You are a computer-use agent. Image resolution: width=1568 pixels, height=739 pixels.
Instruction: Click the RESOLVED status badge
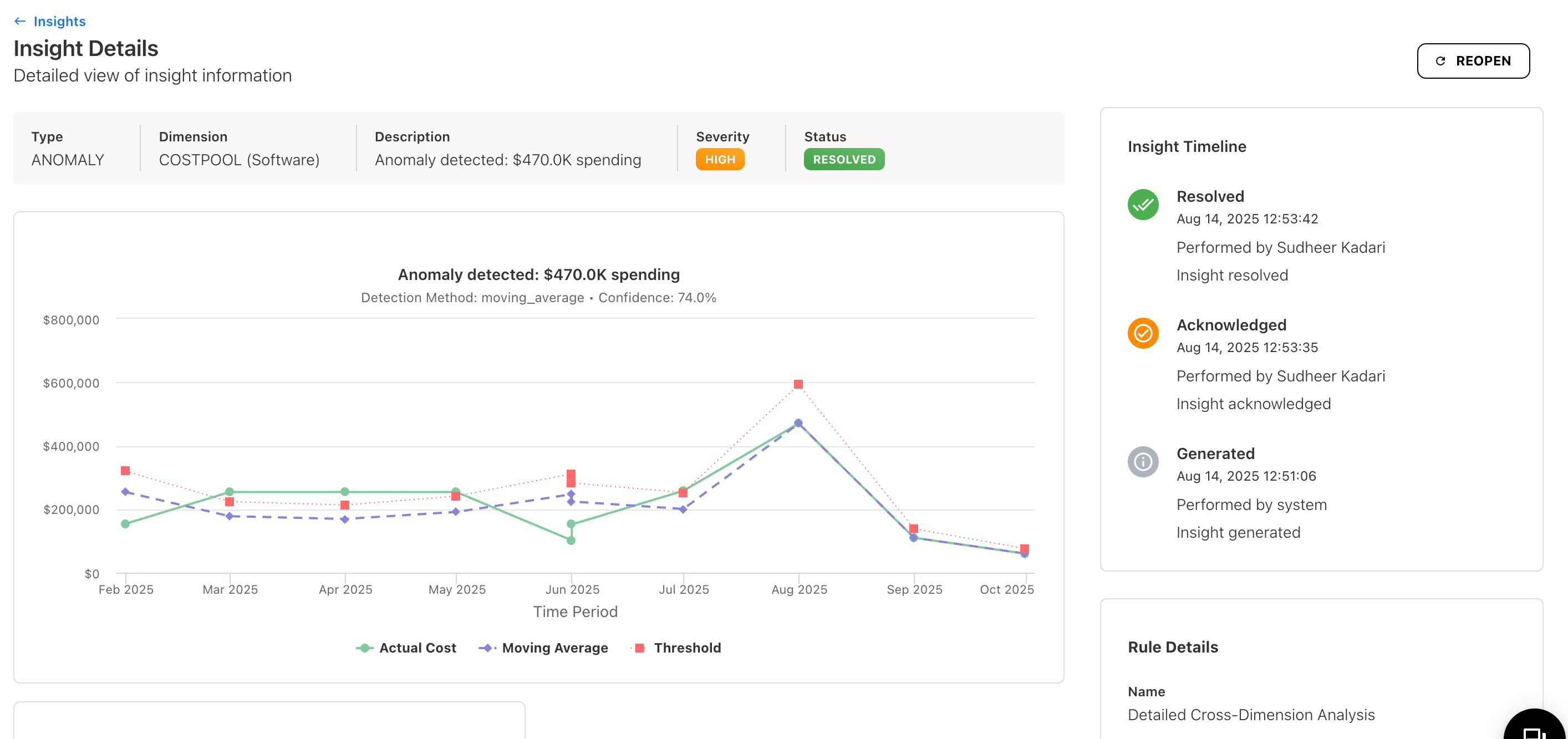tap(844, 160)
